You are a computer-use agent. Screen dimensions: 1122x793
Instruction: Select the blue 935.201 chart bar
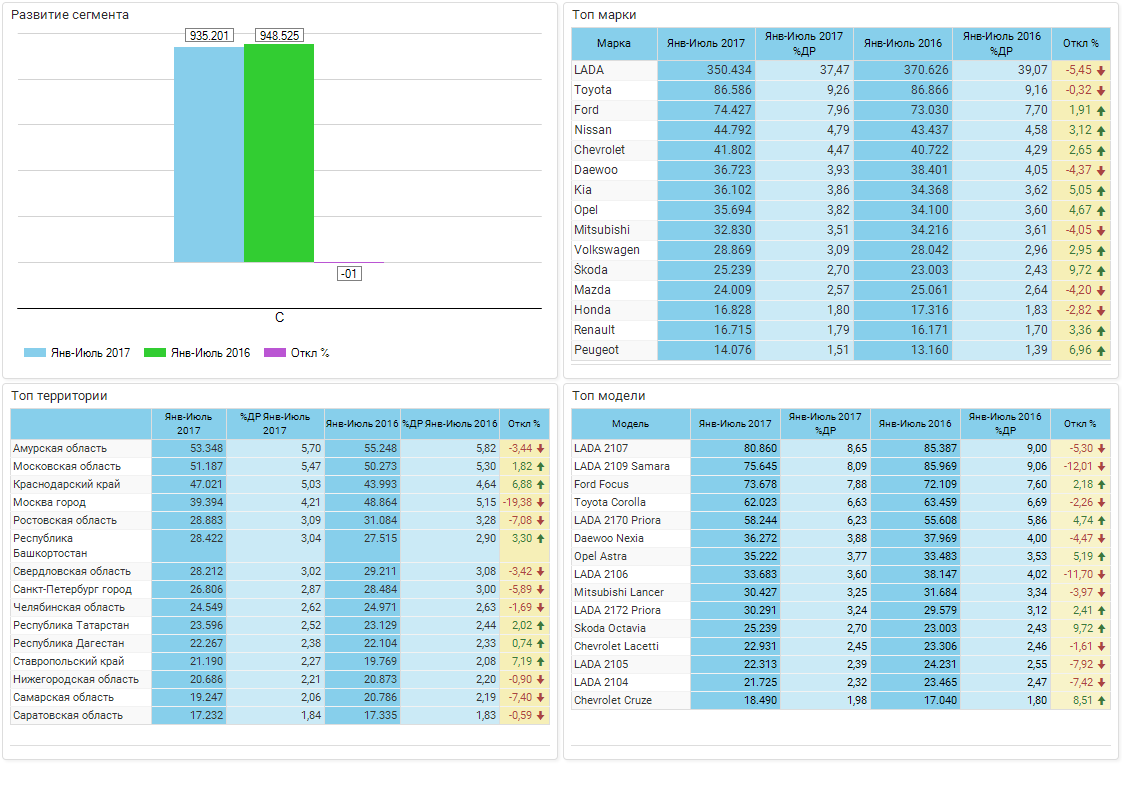[209, 155]
